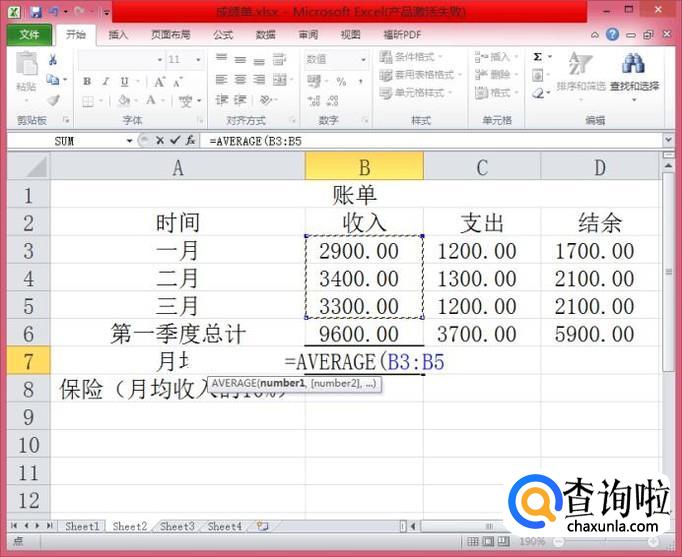Toggle Bold formatting
This screenshot has height=557, width=682.
click(87, 82)
